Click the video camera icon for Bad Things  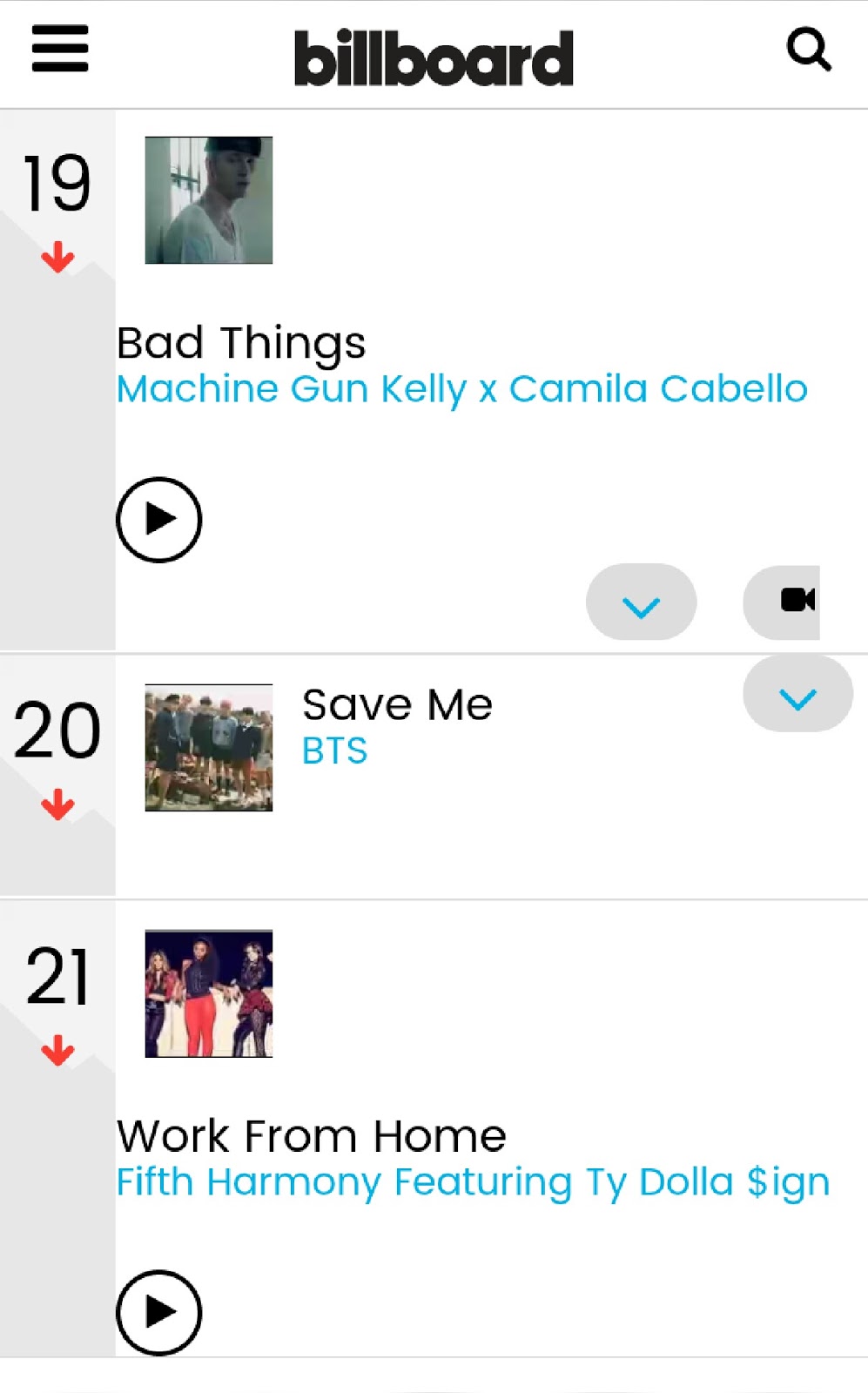[797, 602]
